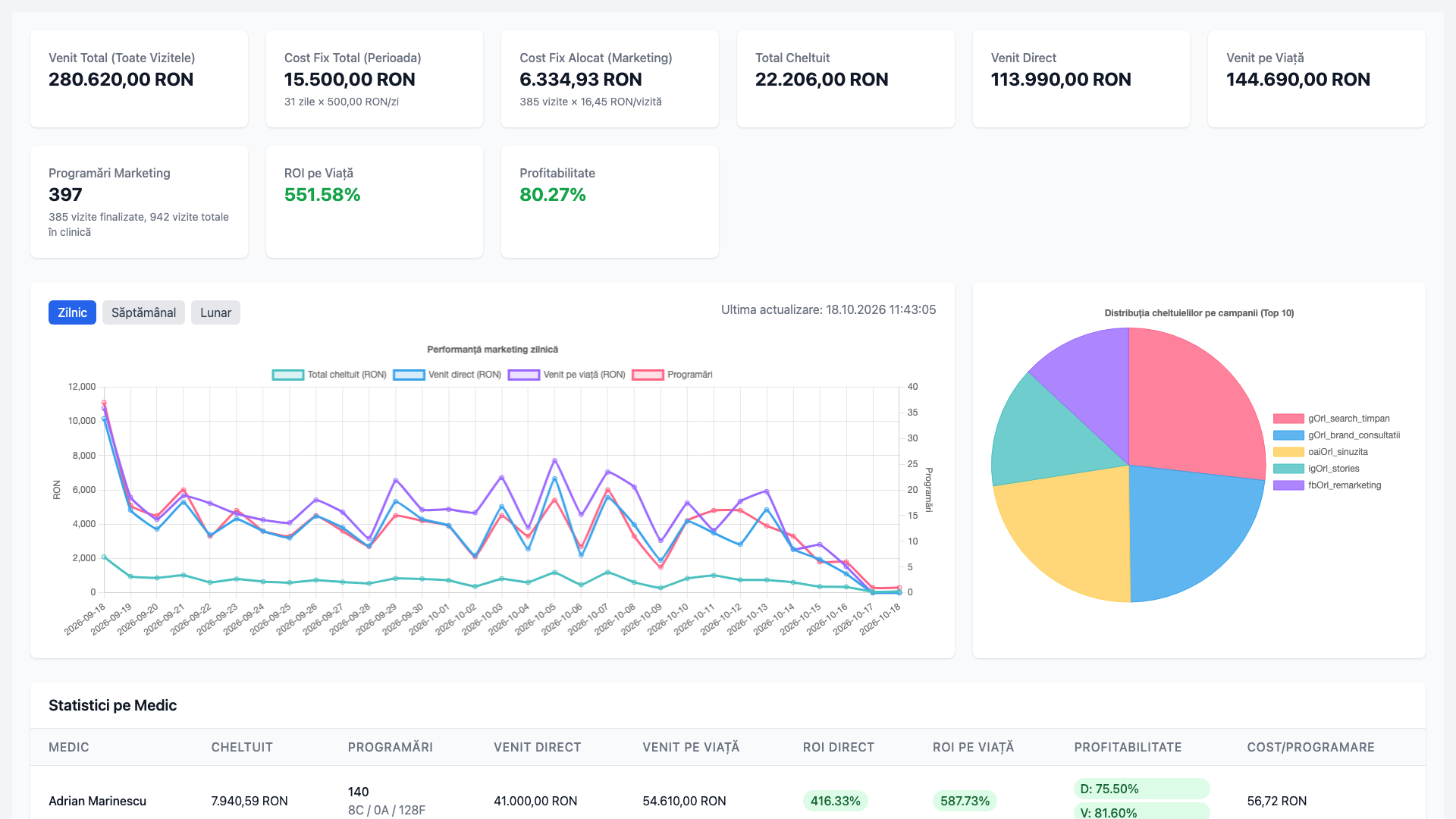1456x819 pixels.
Task: Toggle fbOrl_remarketing in pie legend
Action: pyautogui.click(x=1327, y=485)
